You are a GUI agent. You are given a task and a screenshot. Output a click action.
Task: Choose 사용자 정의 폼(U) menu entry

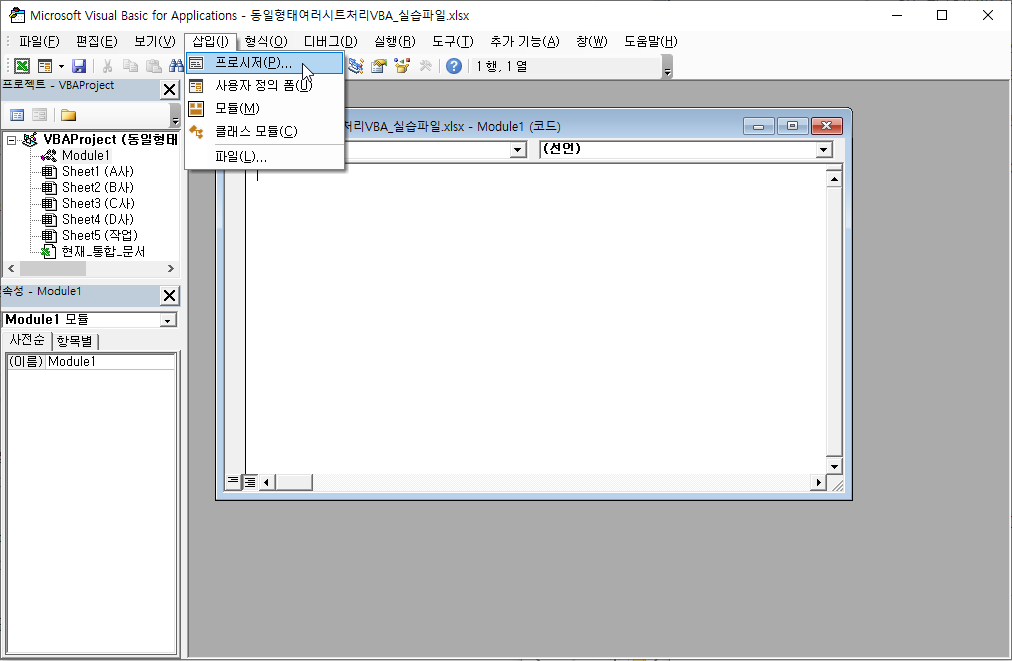point(265,85)
